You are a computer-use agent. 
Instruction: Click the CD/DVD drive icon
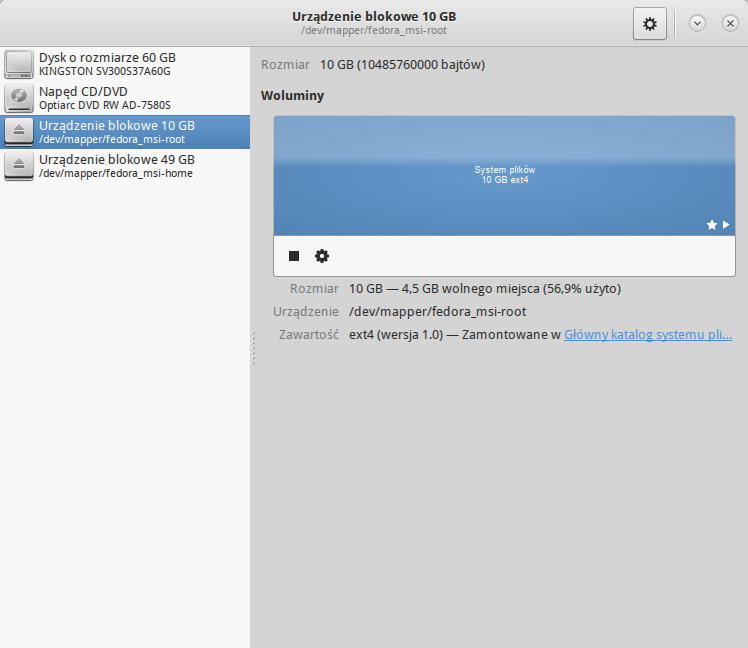[19, 98]
